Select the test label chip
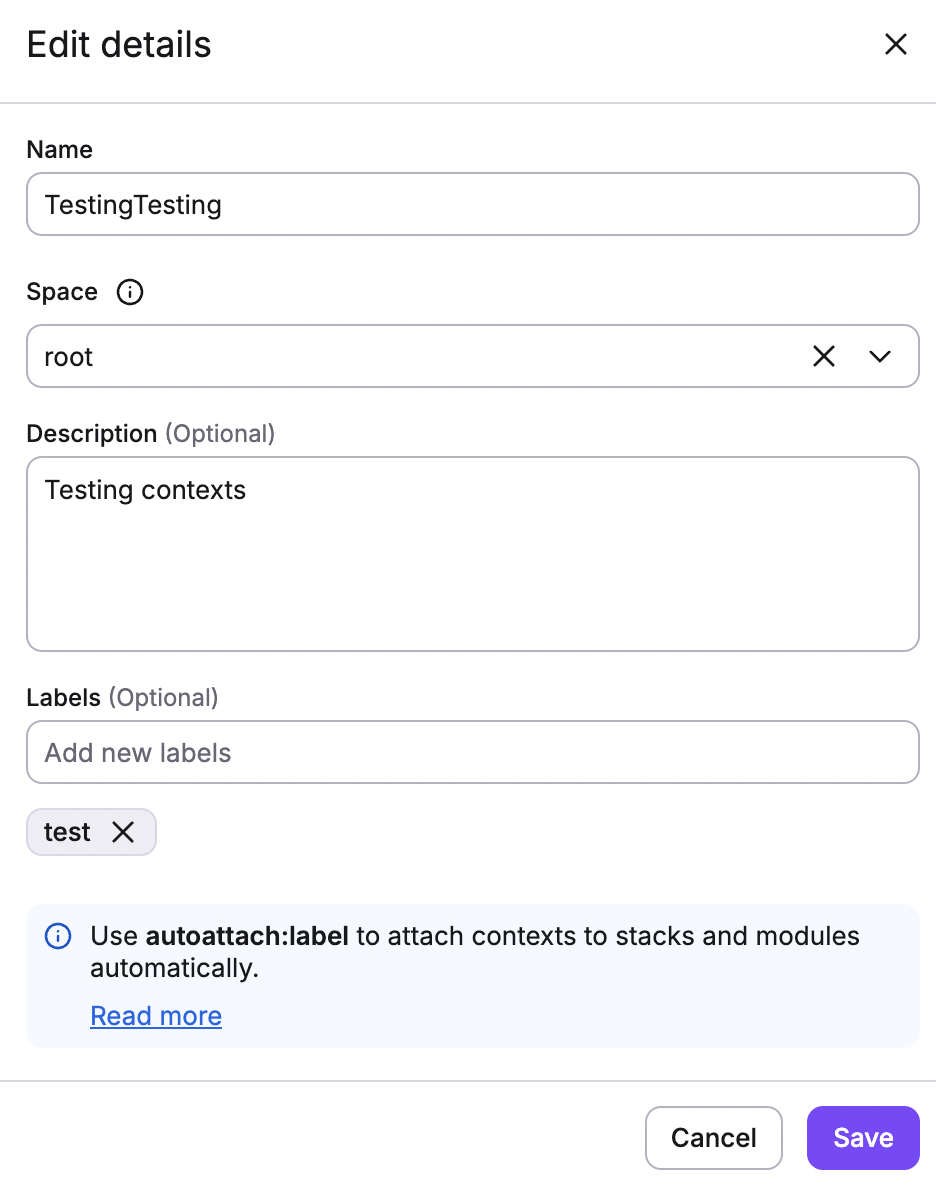Viewport: 936px width, 1202px height. coord(65,831)
